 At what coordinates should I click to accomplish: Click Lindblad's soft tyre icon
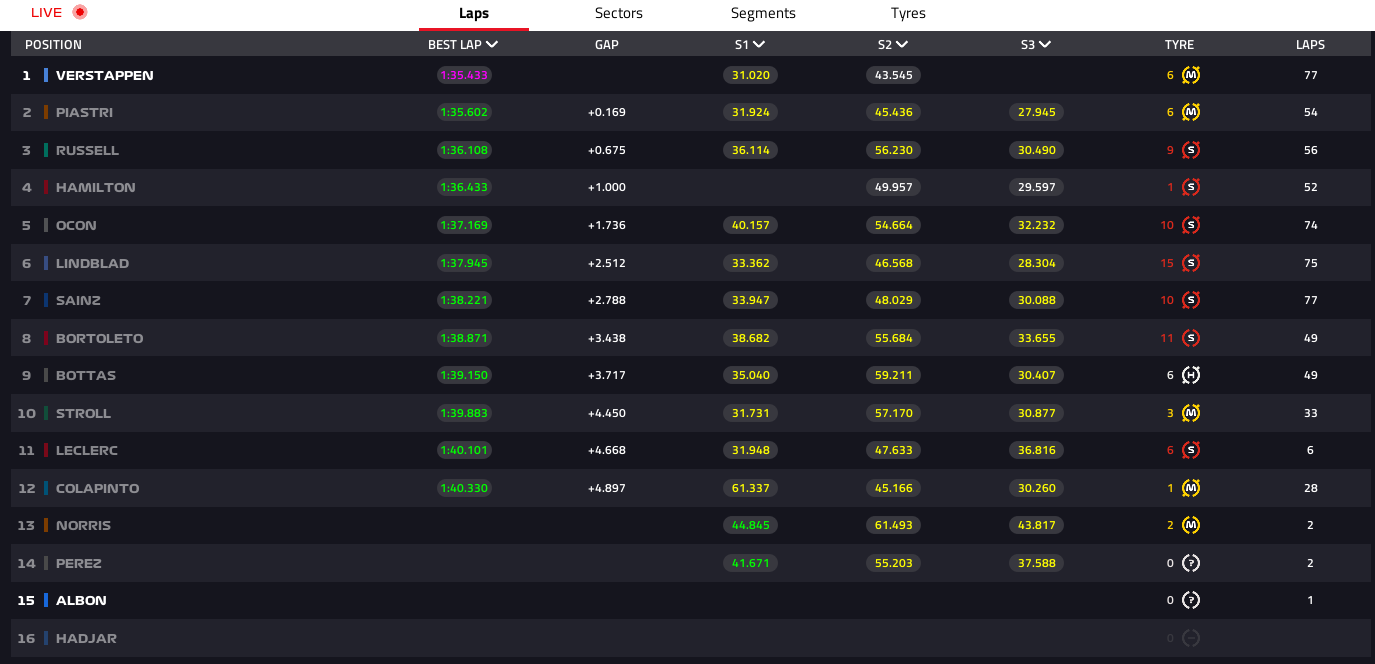click(x=1190, y=263)
